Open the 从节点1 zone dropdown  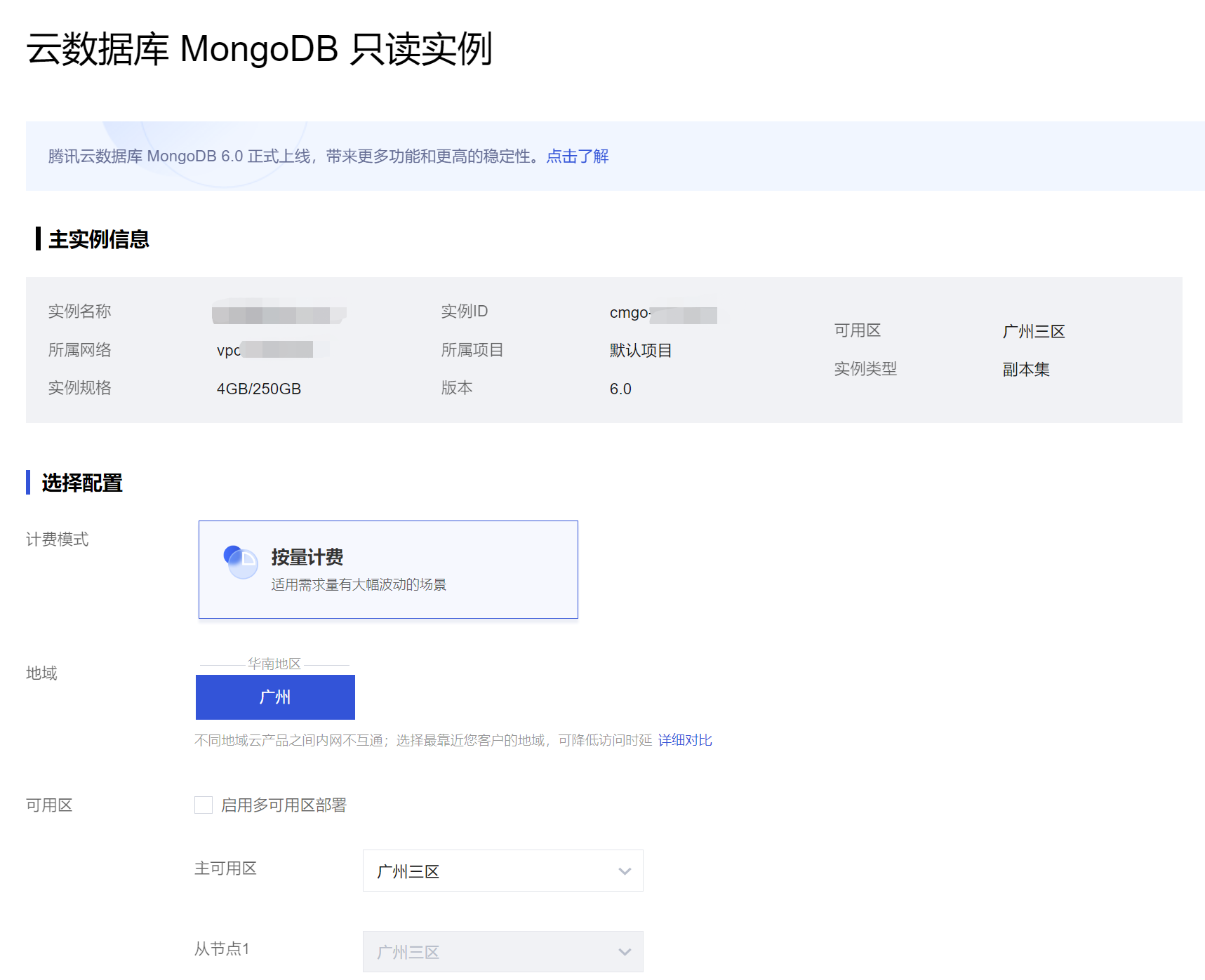pos(502,951)
